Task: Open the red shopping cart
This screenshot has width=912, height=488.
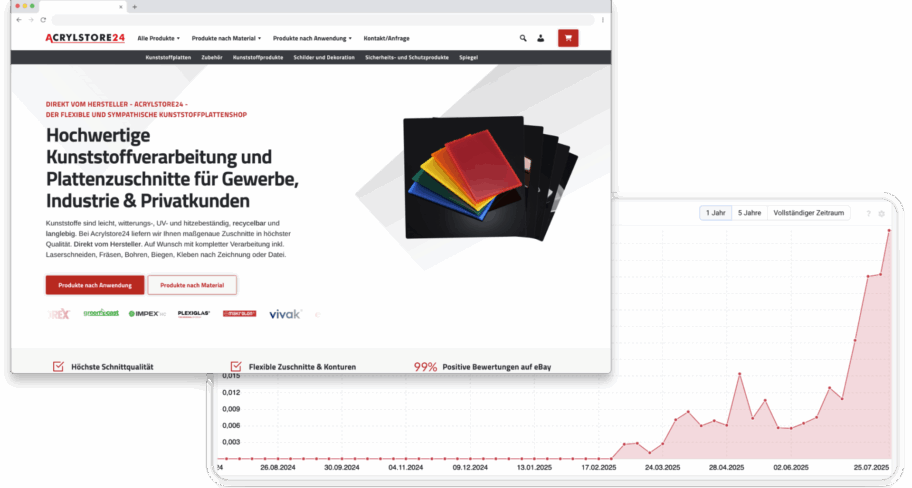Action: point(568,39)
